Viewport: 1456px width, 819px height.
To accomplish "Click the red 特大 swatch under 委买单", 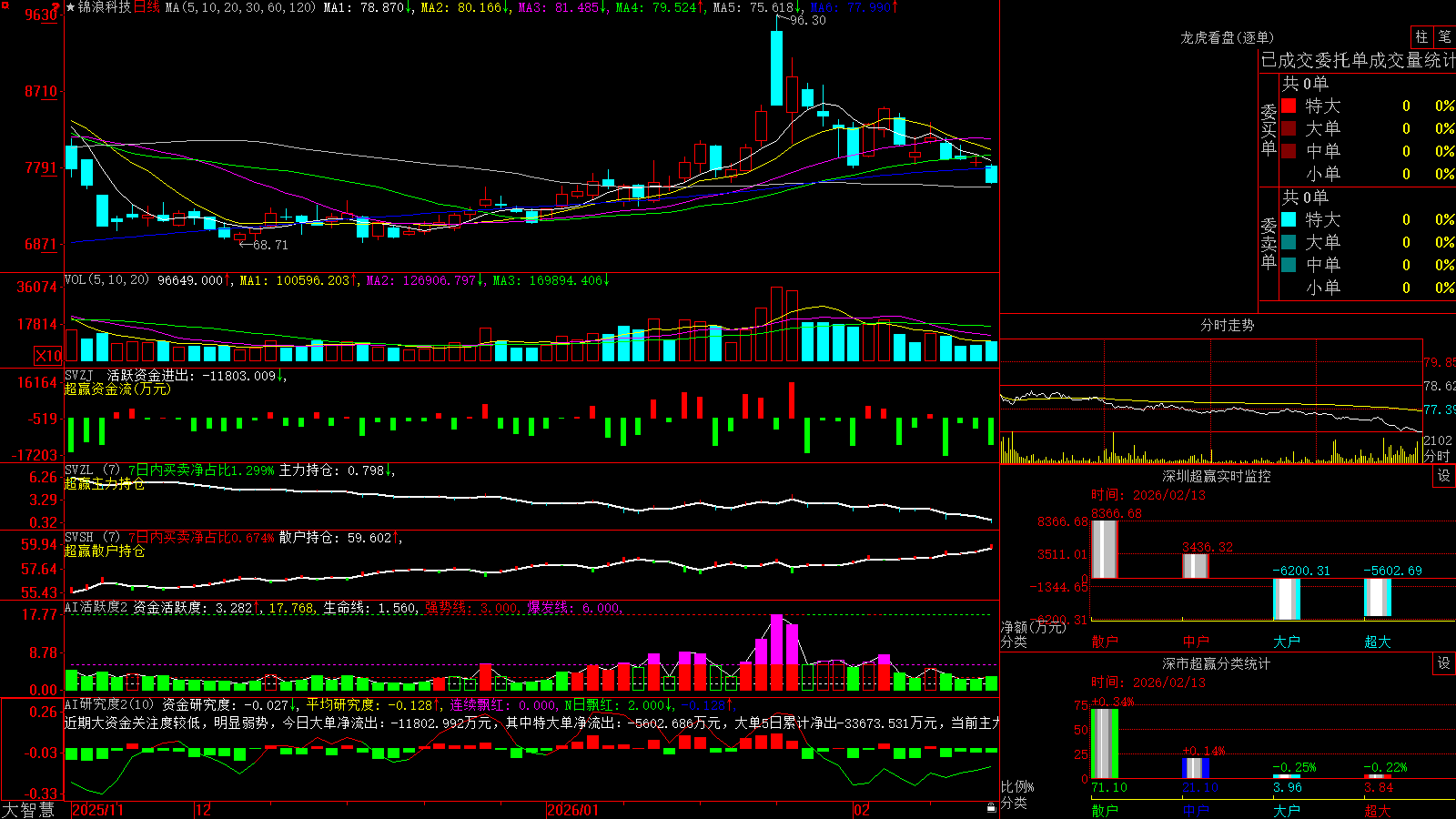I will (1289, 106).
